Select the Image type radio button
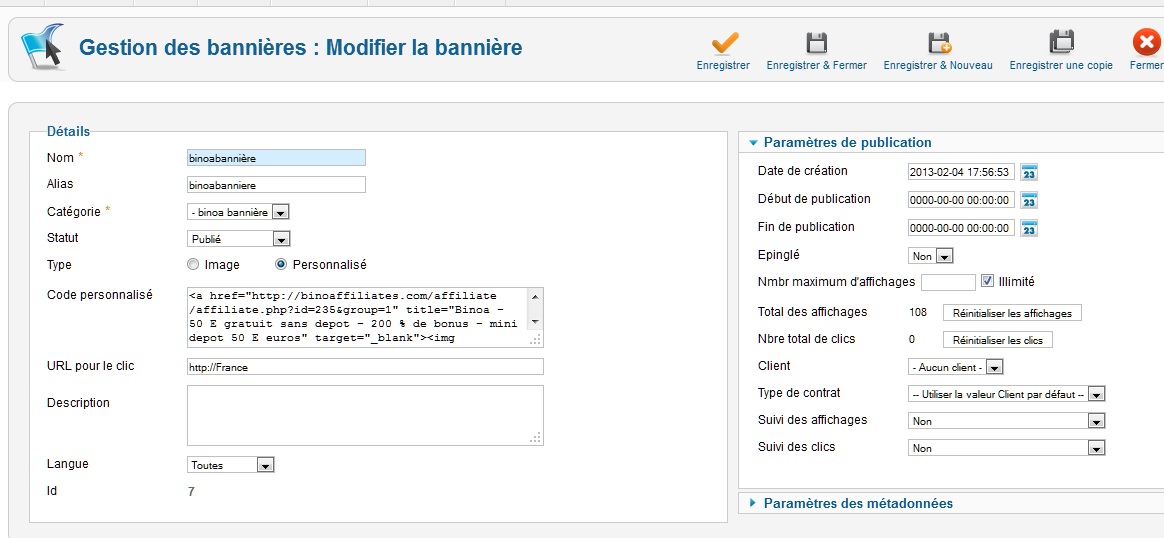 tap(194, 265)
